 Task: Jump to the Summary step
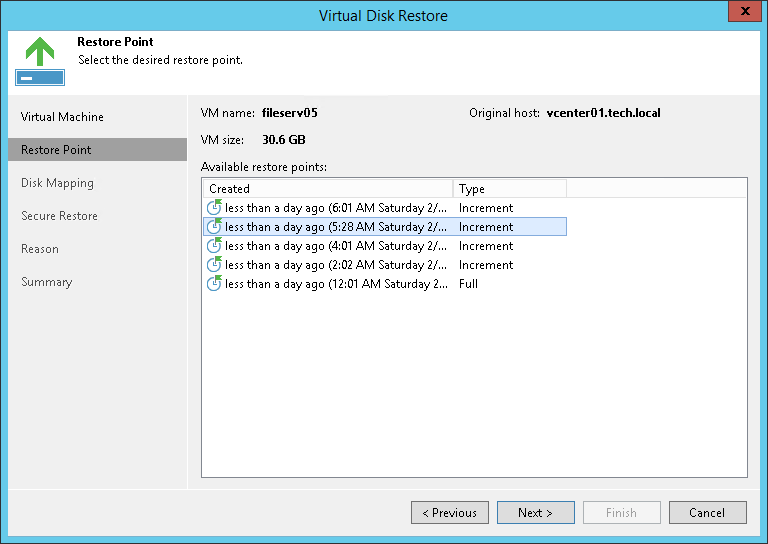point(47,282)
